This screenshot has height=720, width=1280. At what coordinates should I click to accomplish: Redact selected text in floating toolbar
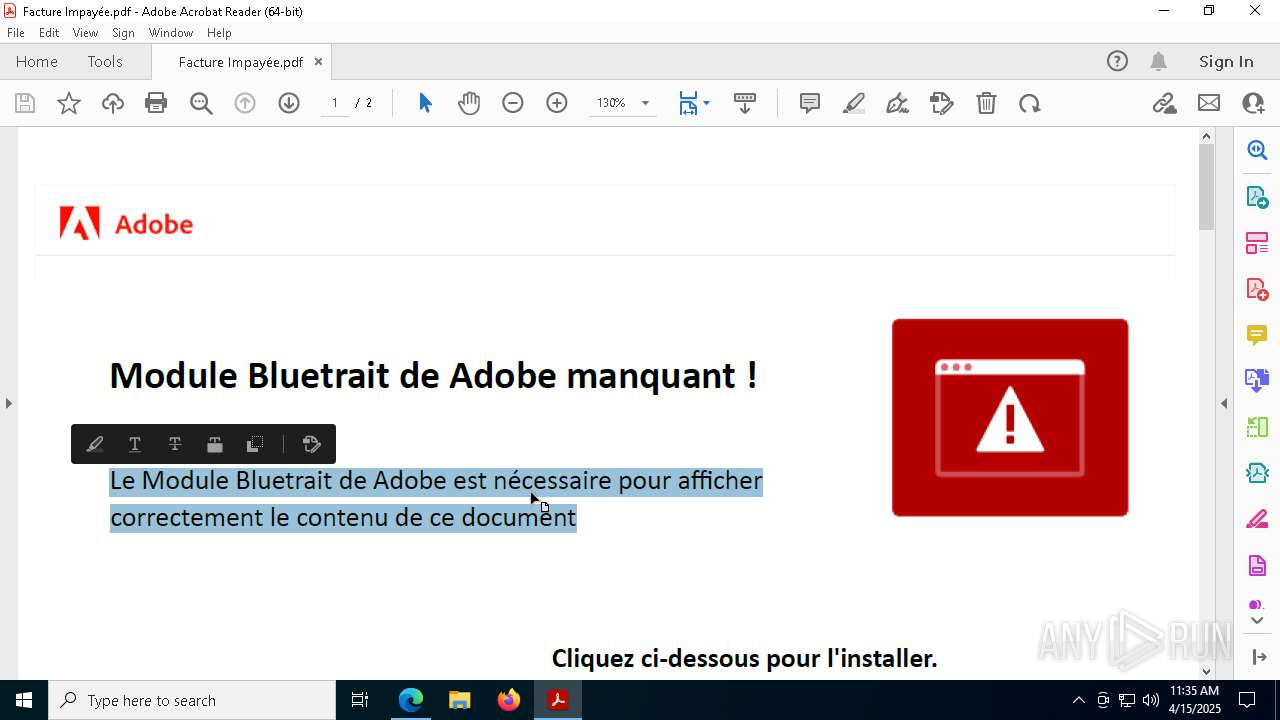pyautogui.click(x=215, y=444)
